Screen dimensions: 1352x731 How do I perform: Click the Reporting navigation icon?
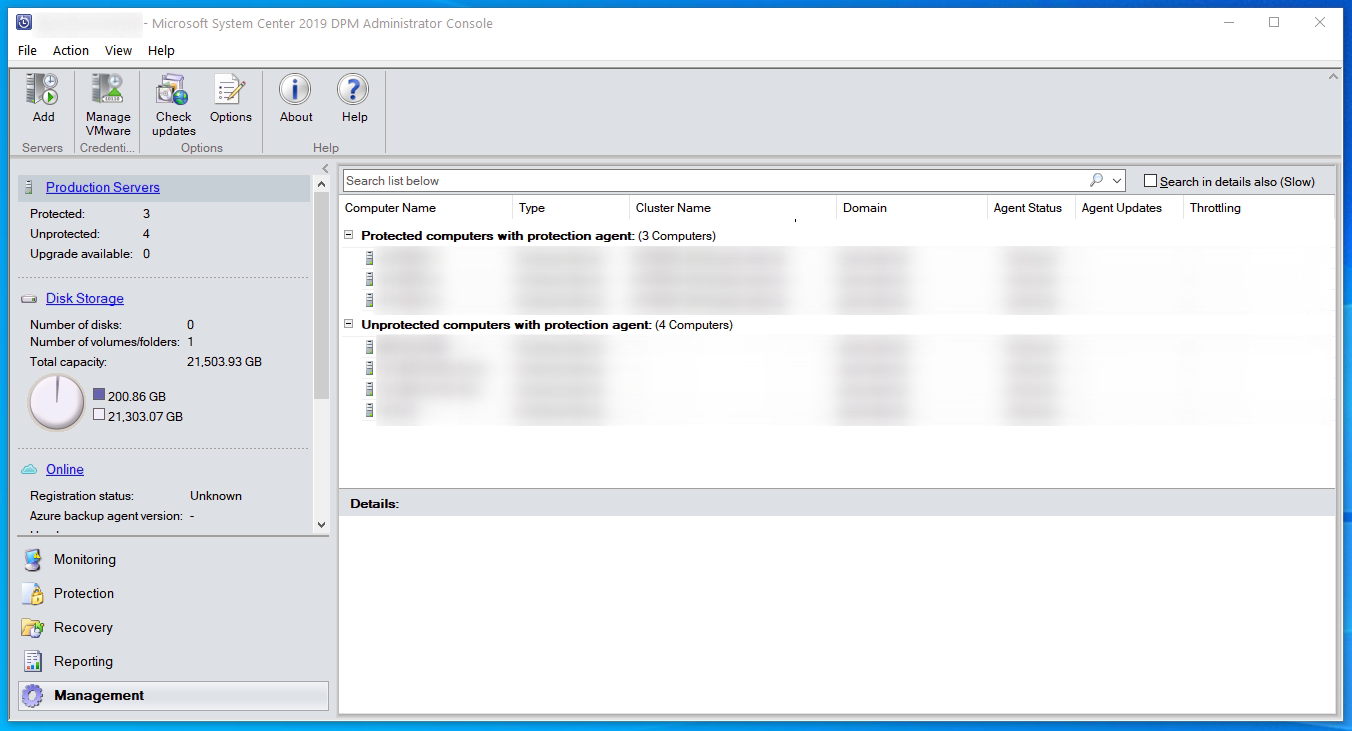[33, 662]
